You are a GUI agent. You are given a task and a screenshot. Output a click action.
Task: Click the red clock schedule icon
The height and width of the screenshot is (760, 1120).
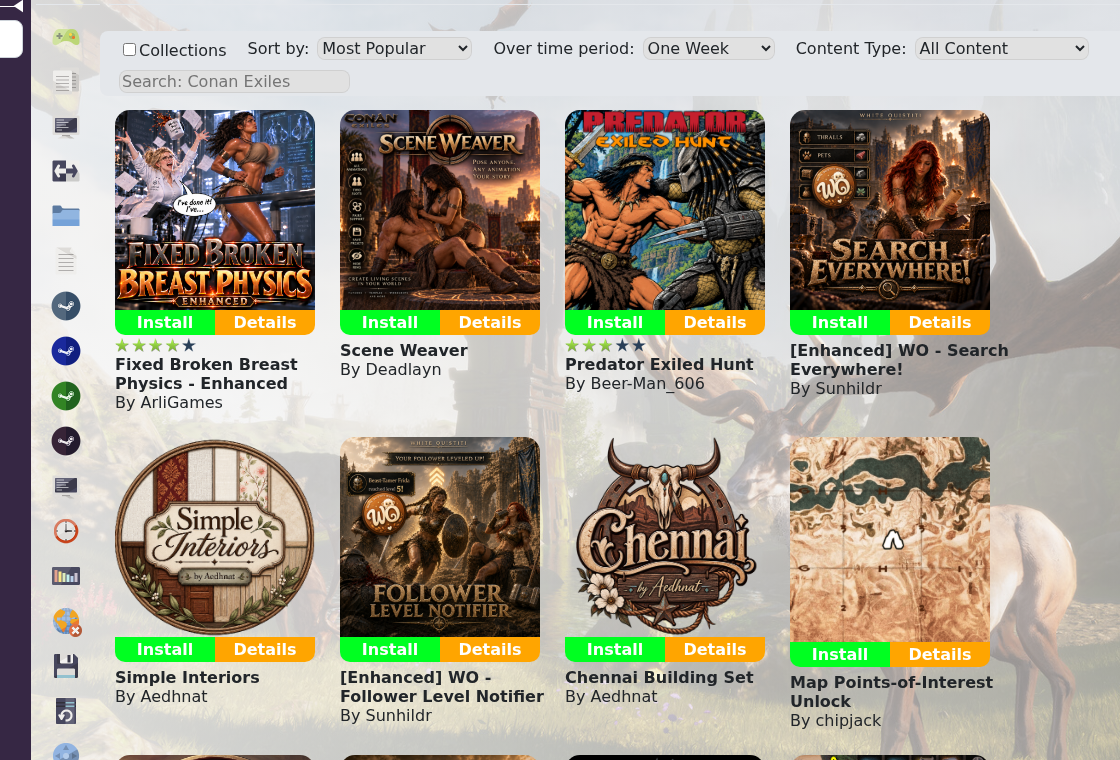click(x=66, y=531)
